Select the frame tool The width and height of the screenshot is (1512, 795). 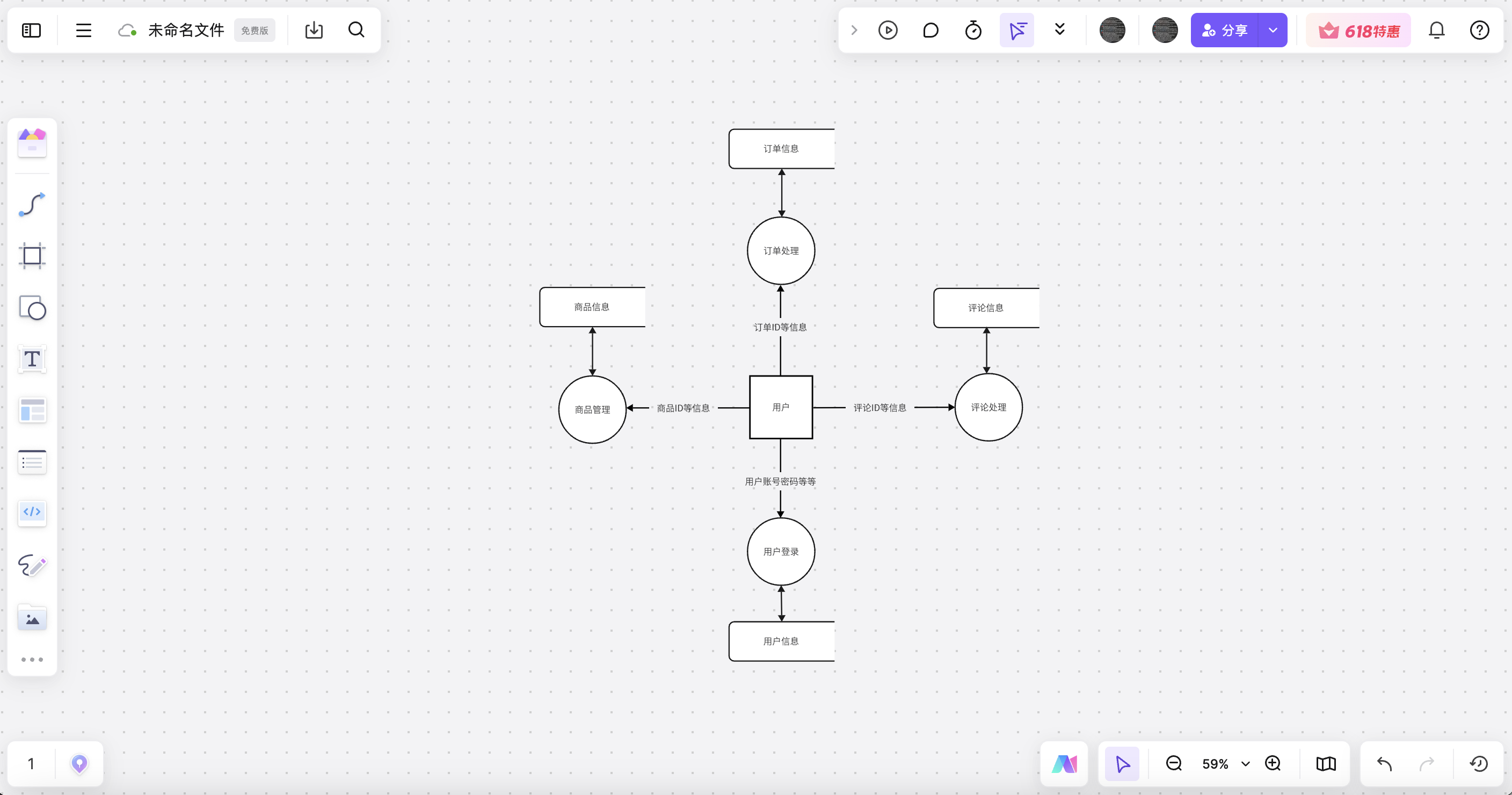32,256
